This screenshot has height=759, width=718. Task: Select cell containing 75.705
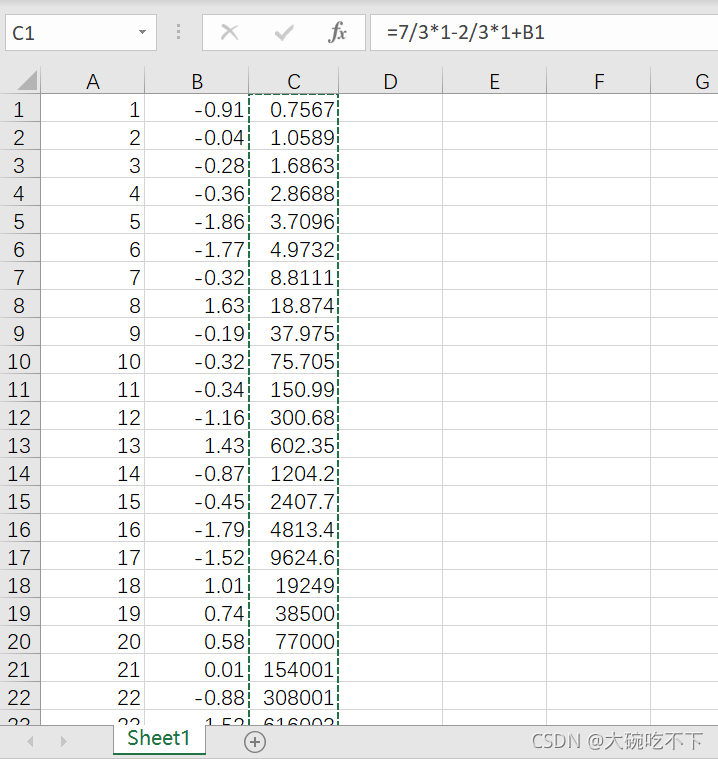point(293,361)
